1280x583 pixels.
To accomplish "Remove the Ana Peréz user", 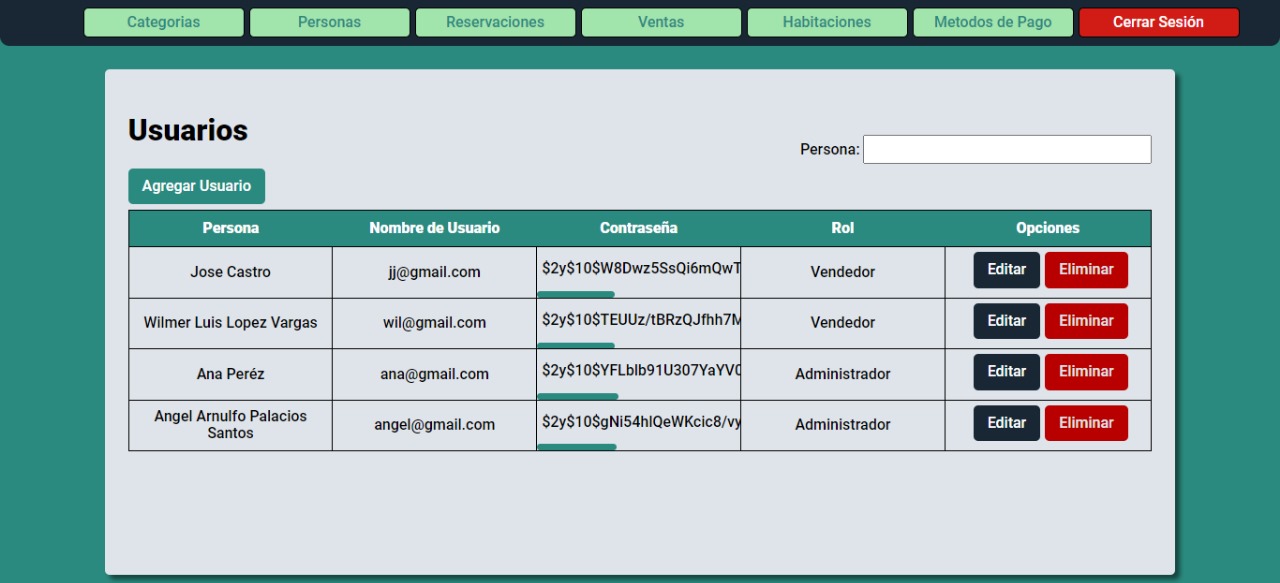I will click(1086, 372).
